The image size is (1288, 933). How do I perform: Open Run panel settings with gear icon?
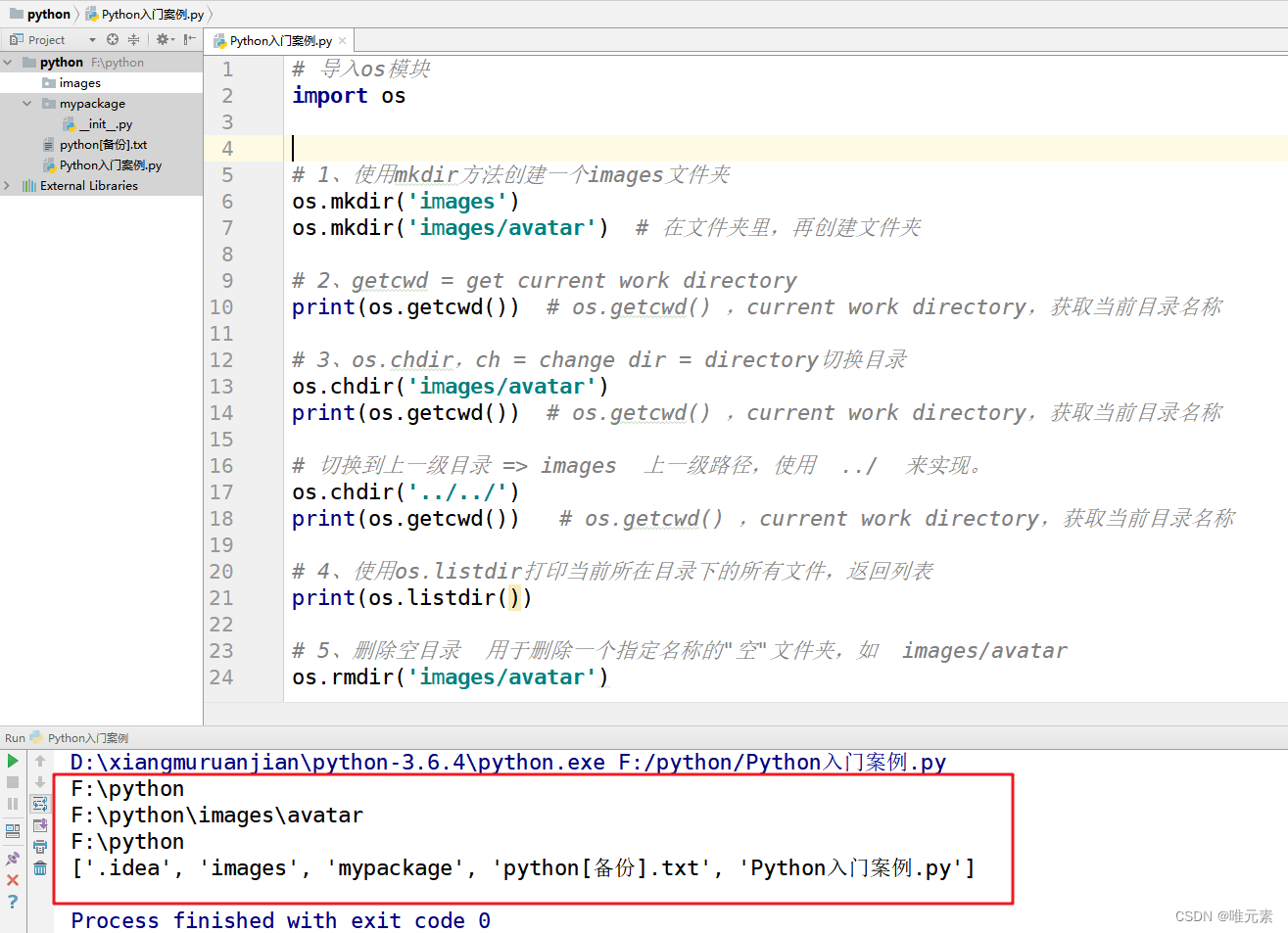163,40
